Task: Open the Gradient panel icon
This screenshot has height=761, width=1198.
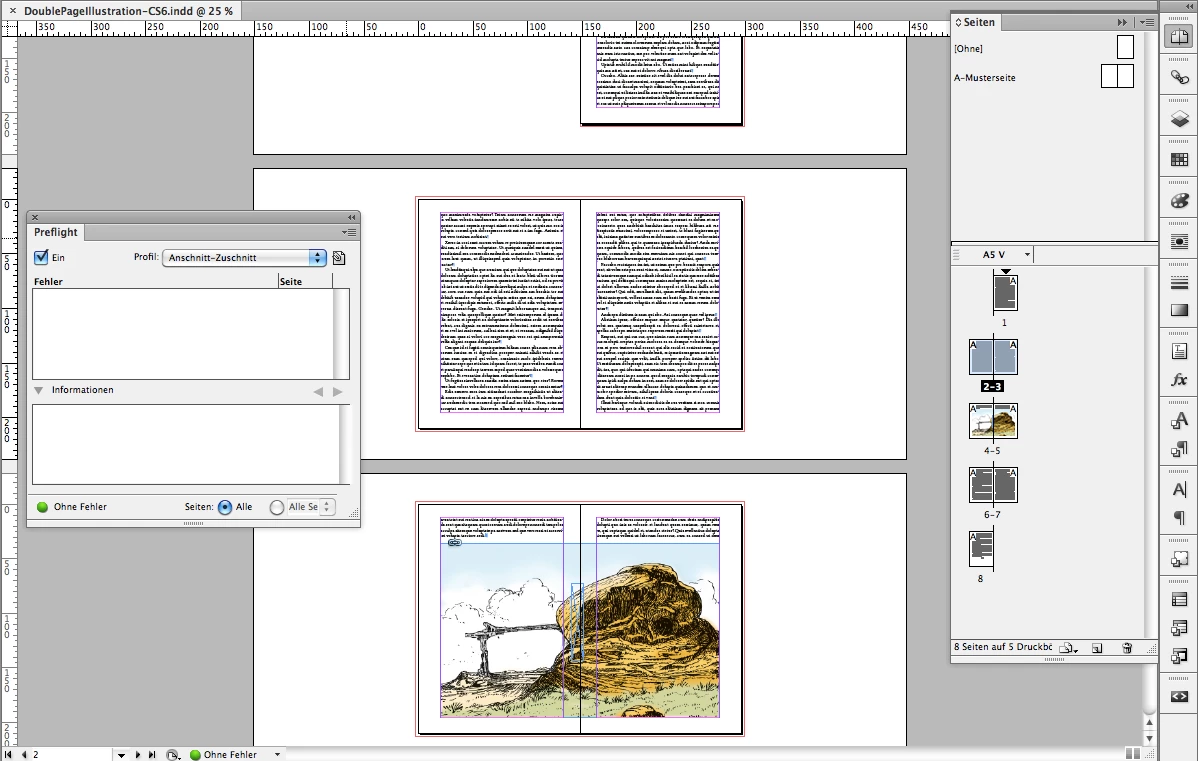Action: pyautogui.click(x=1179, y=310)
